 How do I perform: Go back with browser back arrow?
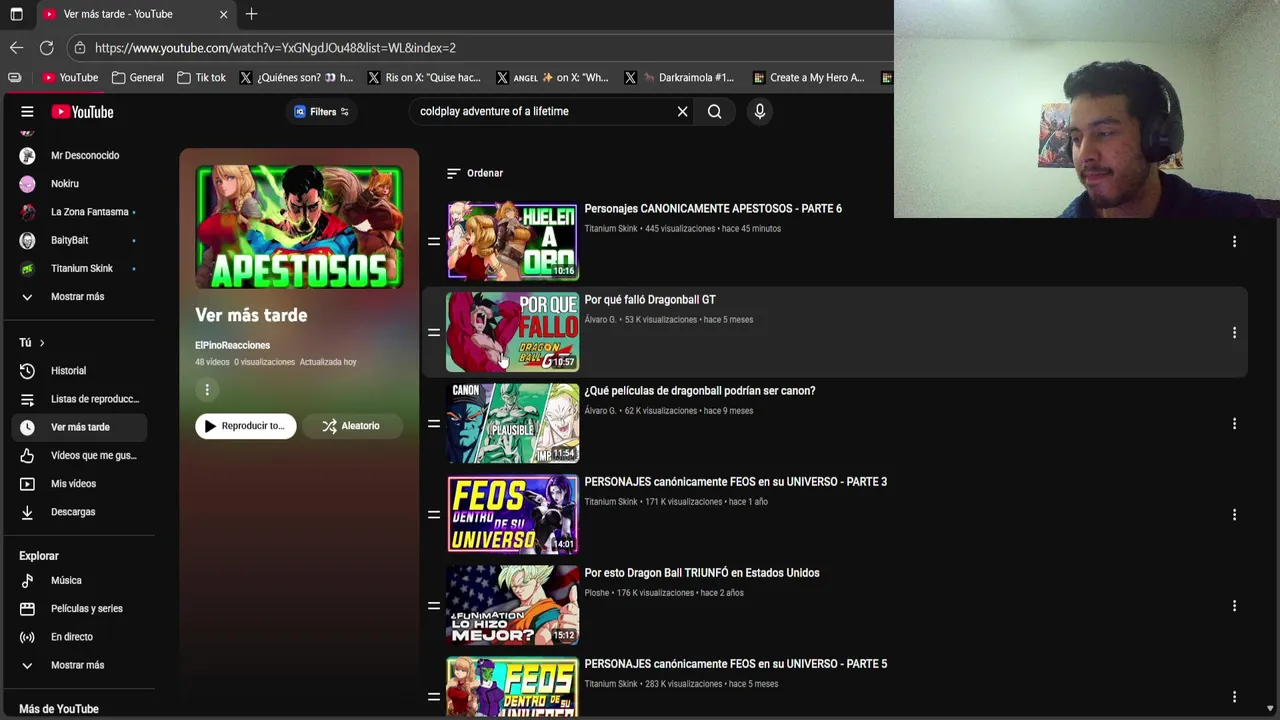pos(16,48)
